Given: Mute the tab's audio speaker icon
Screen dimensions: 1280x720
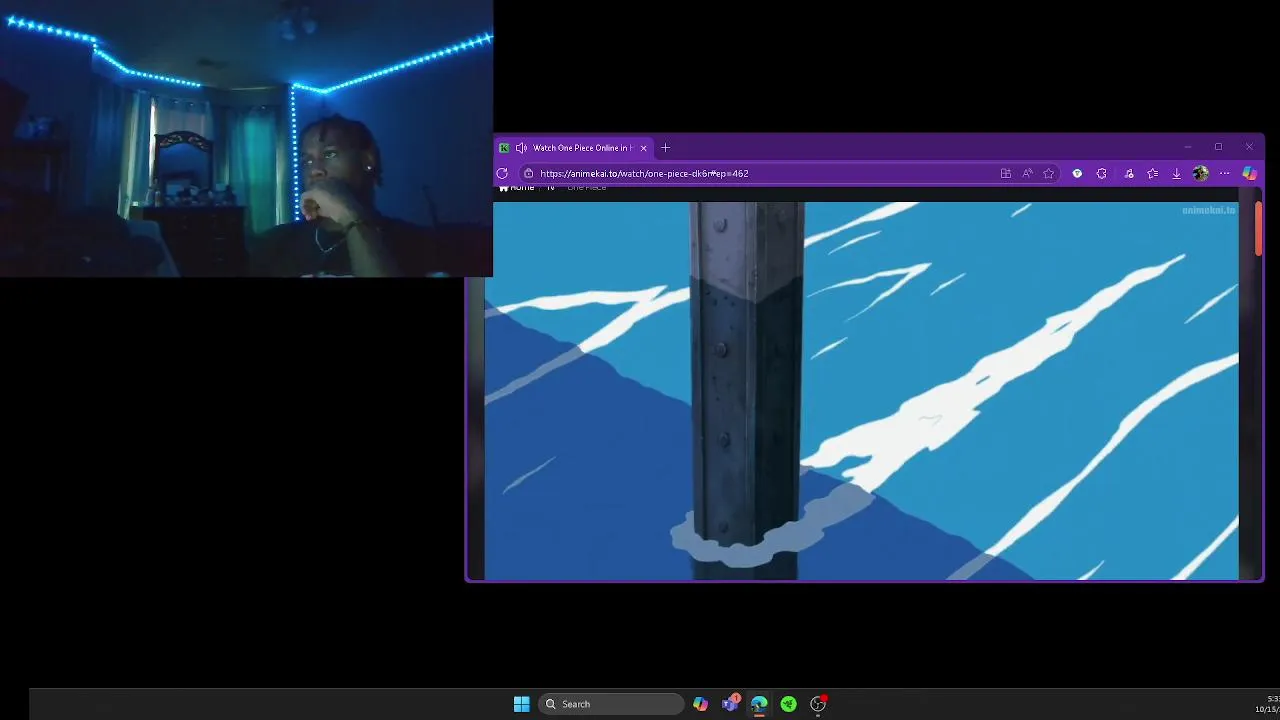Looking at the screenshot, I should tap(521, 148).
